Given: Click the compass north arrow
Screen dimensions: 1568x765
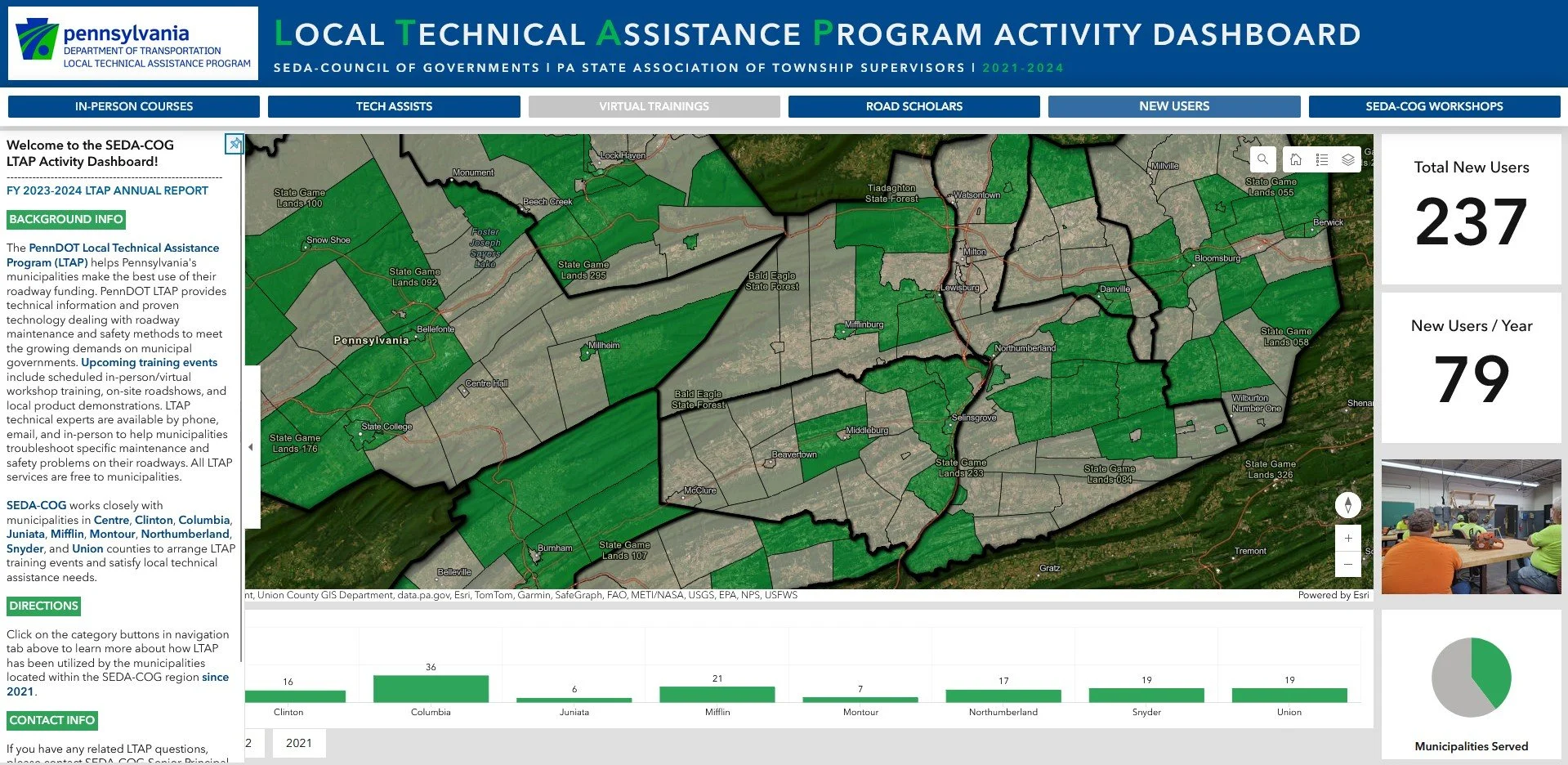Looking at the screenshot, I should 1348,505.
